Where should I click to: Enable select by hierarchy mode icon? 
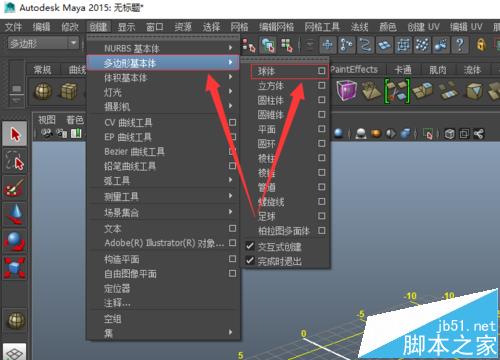click(x=249, y=45)
